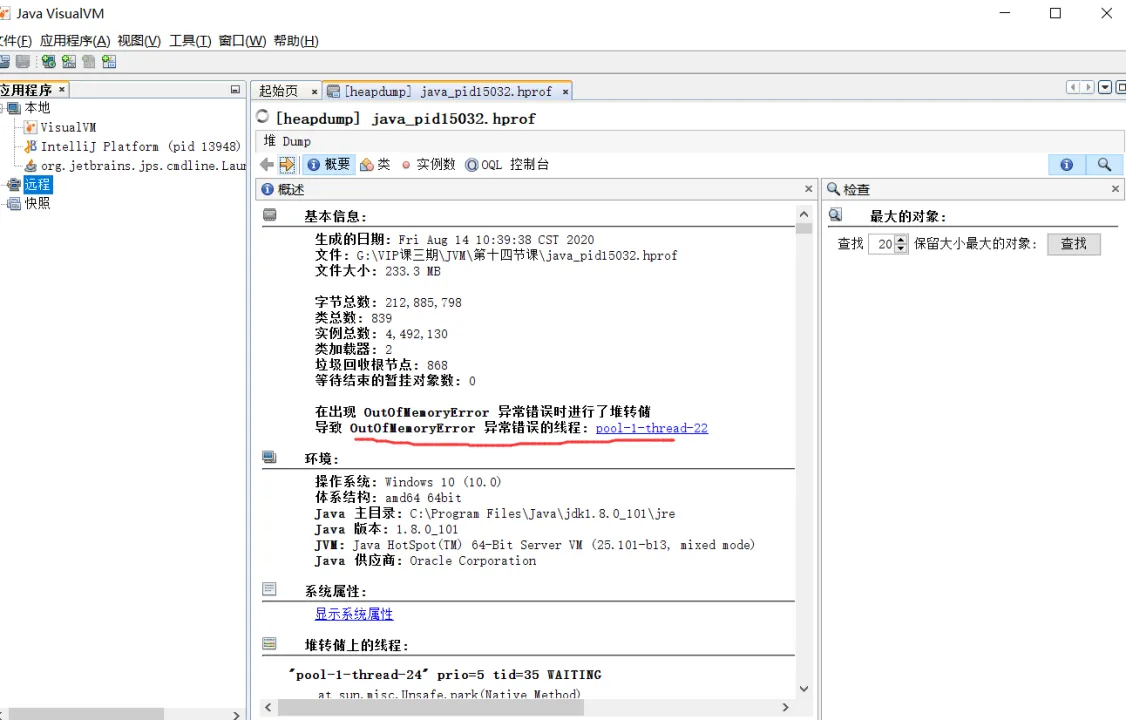Click the 本地 computer icon

pos(14,108)
